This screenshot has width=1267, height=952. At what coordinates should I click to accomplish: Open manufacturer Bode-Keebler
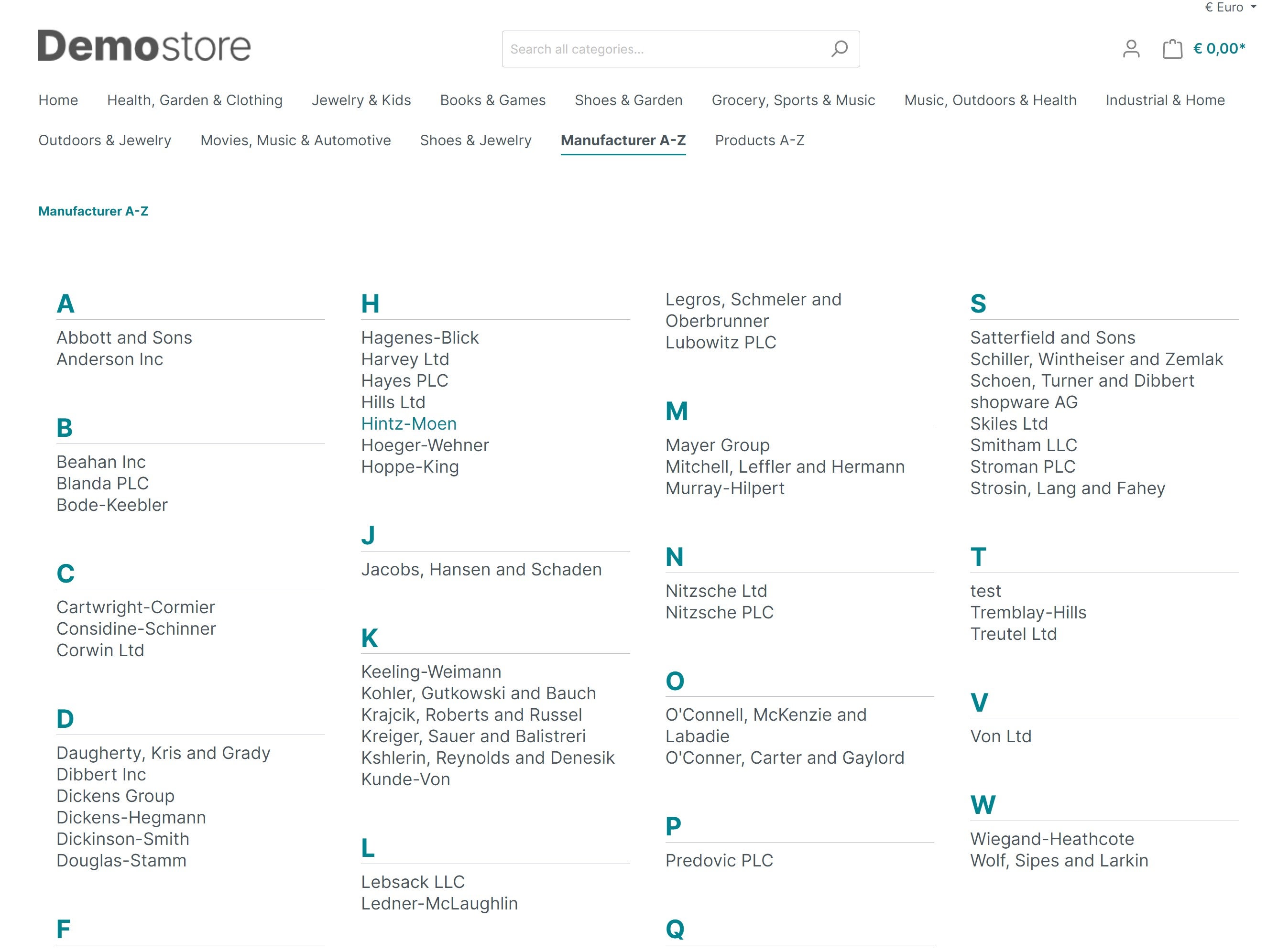tap(112, 505)
